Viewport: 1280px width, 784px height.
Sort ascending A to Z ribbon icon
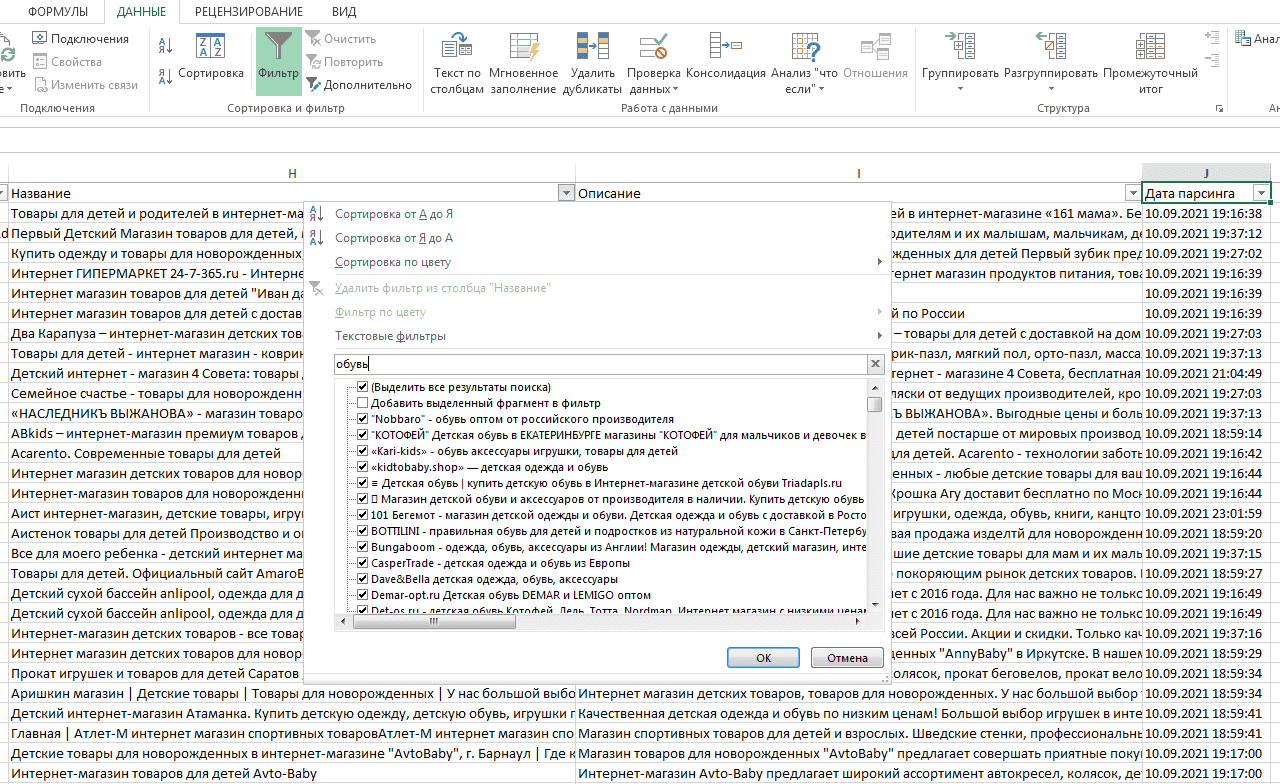[165, 44]
